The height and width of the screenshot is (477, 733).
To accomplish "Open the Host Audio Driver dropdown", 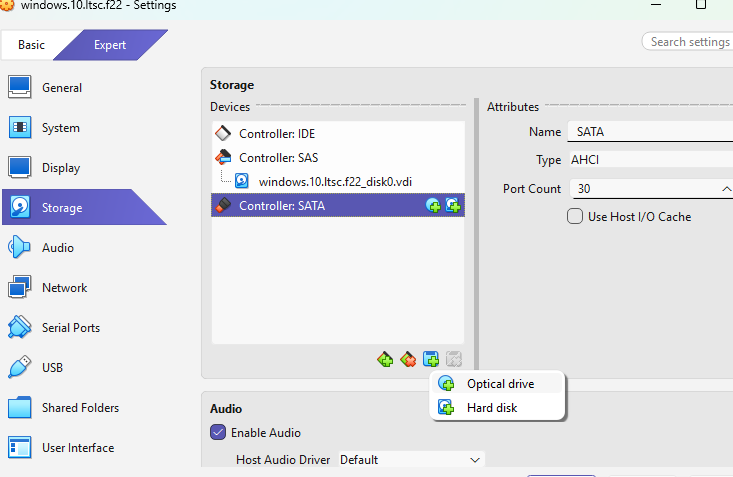I will pos(410,460).
